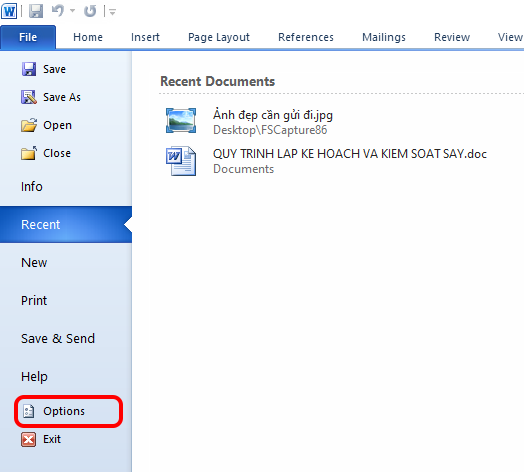Click the Redo icon in Quick Access Toolbar
524x472 pixels.
click(x=90, y=11)
